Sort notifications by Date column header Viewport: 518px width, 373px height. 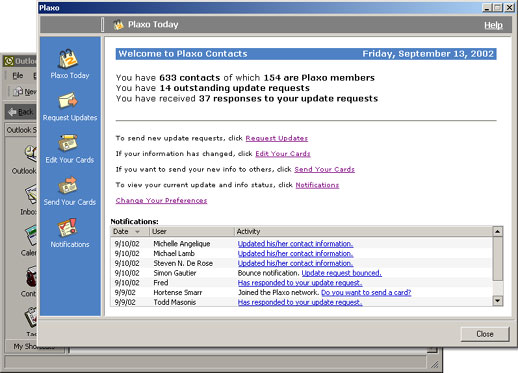pyautogui.click(x=129, y=231)
